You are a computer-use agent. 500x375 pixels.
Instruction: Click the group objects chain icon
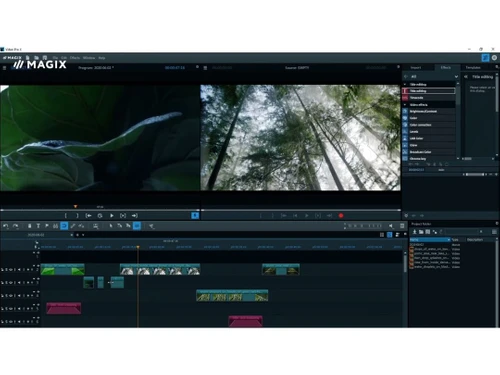coord(55,226)
